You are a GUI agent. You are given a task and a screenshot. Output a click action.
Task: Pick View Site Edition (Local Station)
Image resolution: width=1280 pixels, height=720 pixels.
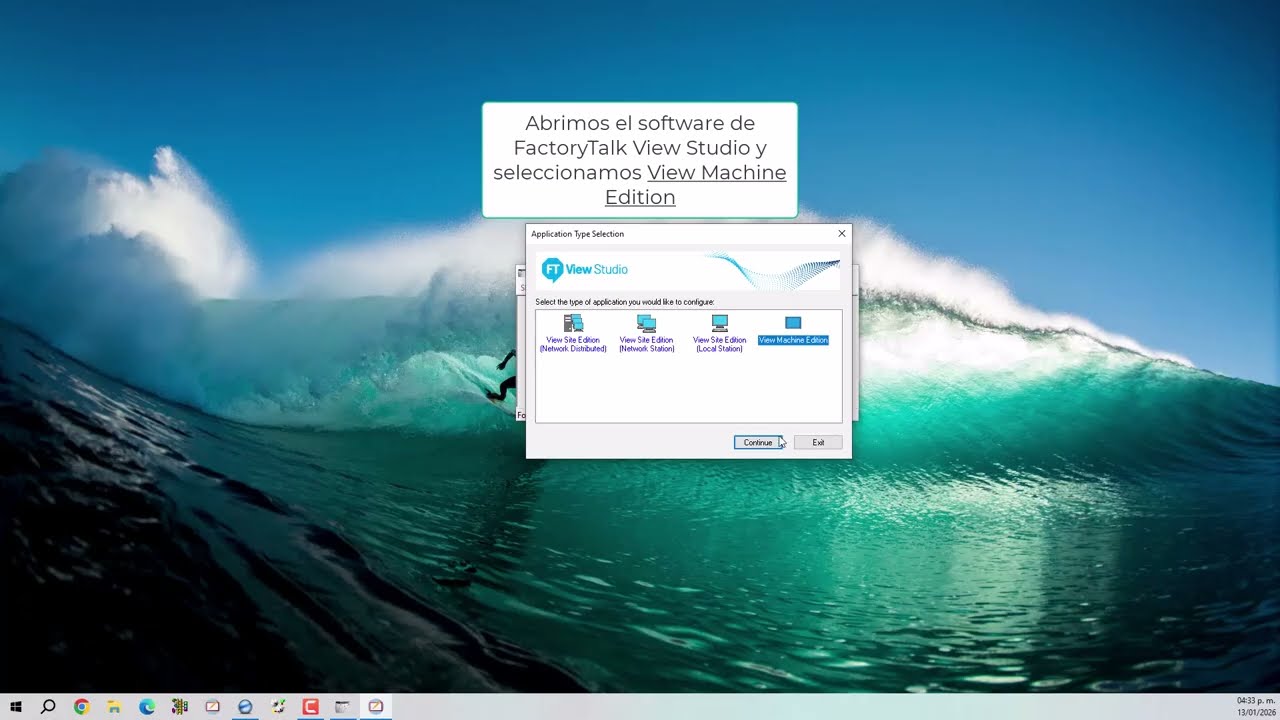click(720, 333)
